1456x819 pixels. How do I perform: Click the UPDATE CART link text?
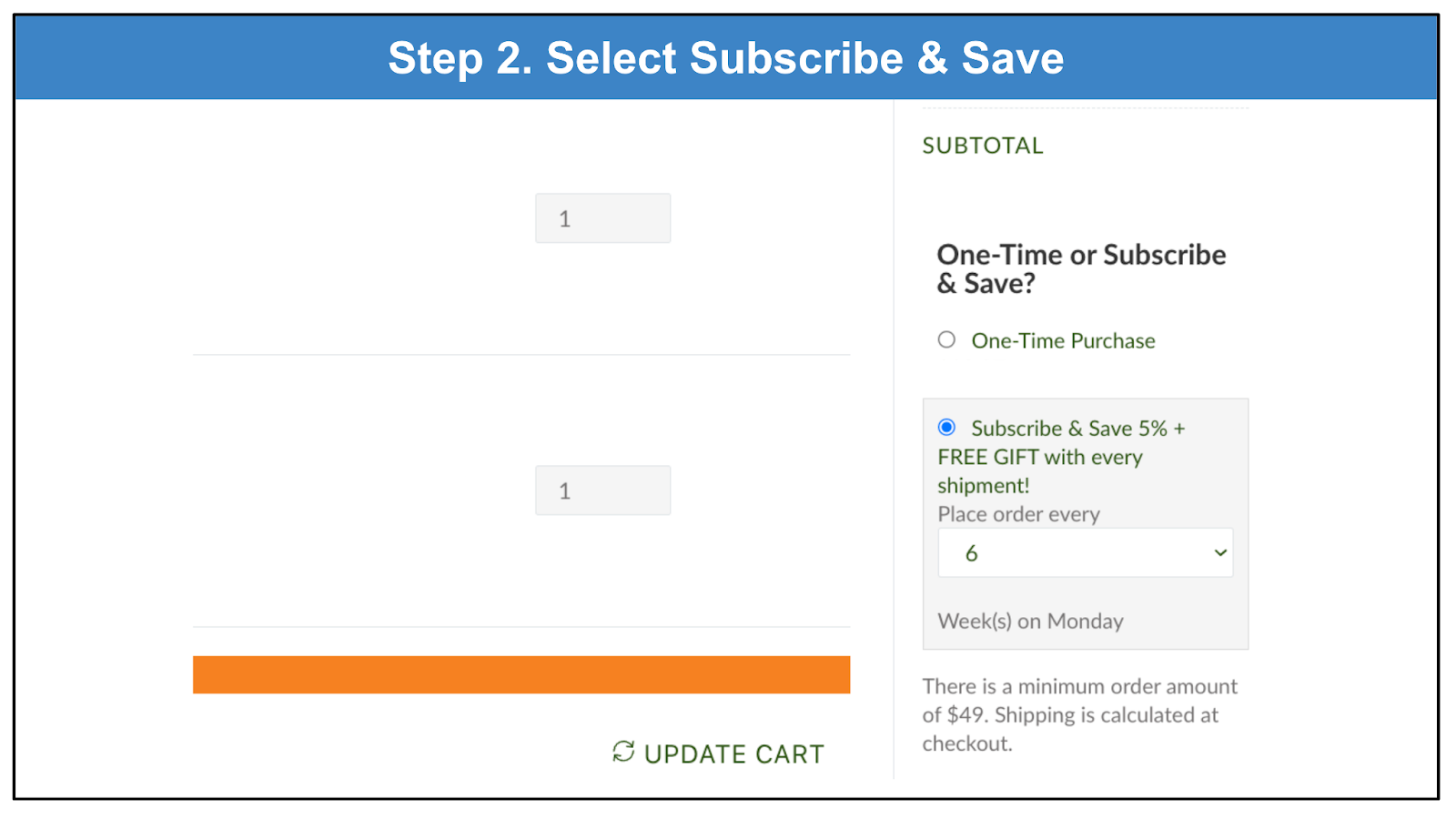(733, 753)
